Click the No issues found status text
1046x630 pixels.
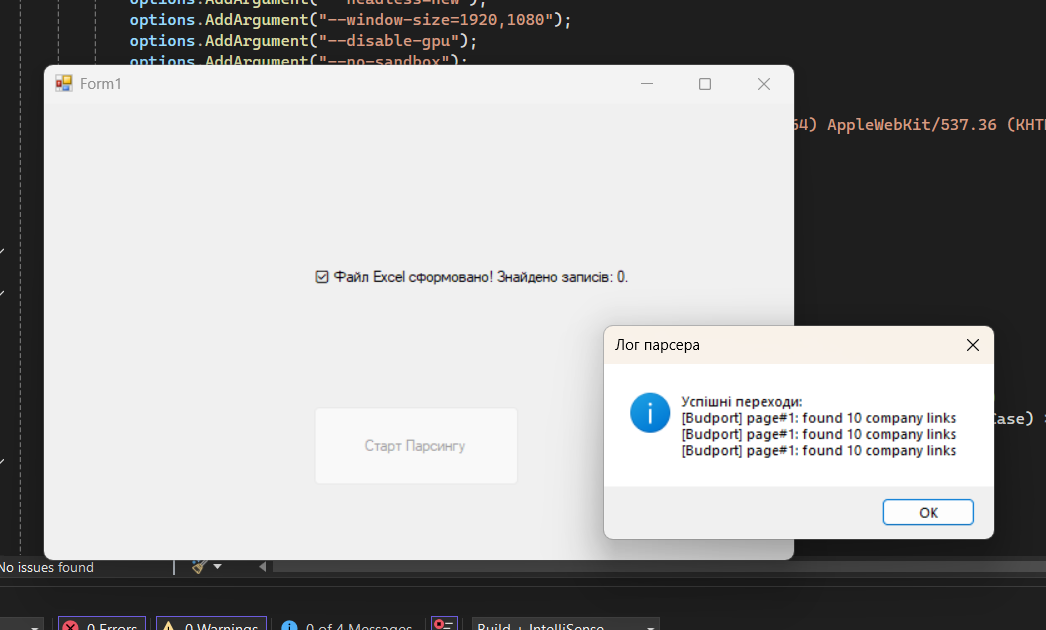click(x=46, y=567)
